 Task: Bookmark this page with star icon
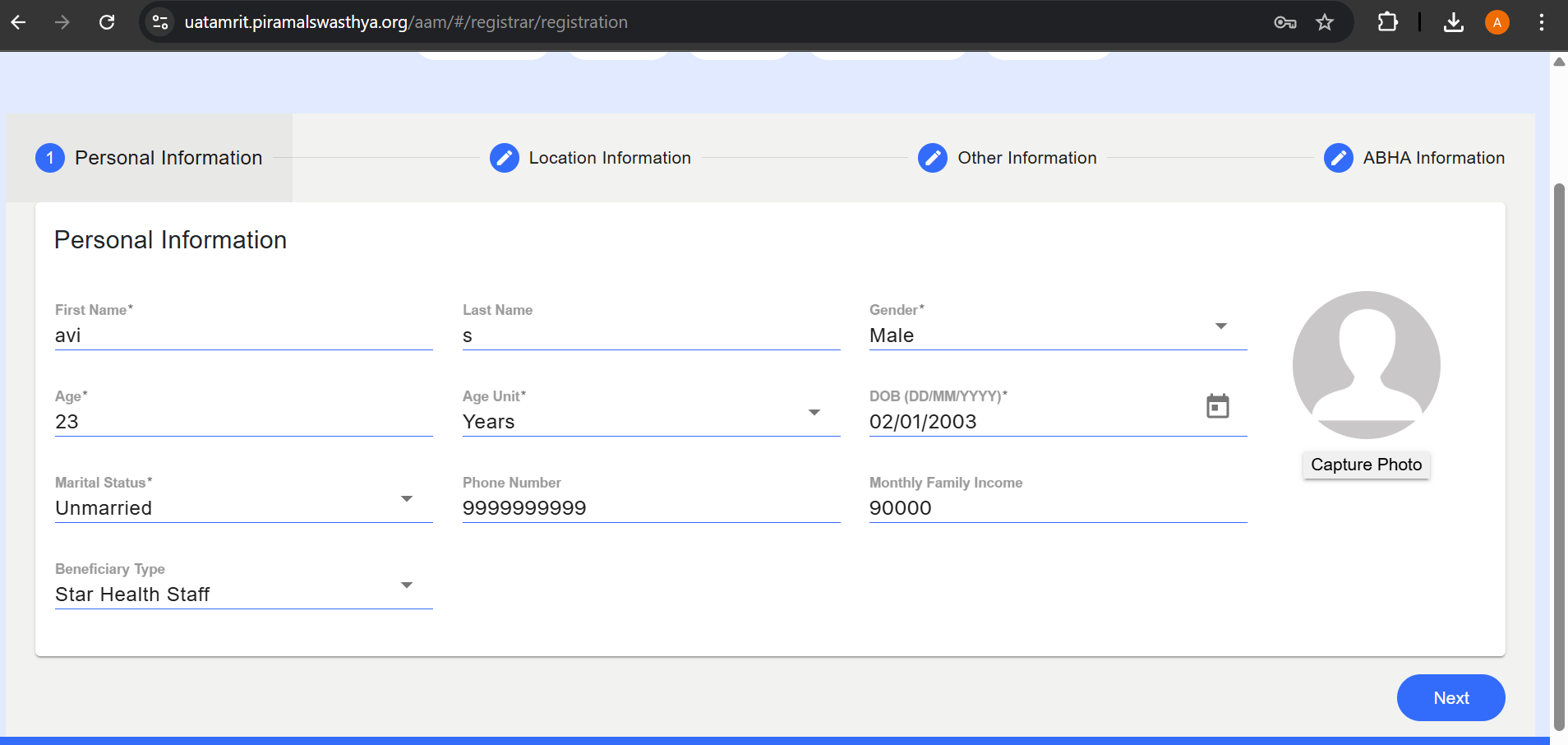[1324, 22]
